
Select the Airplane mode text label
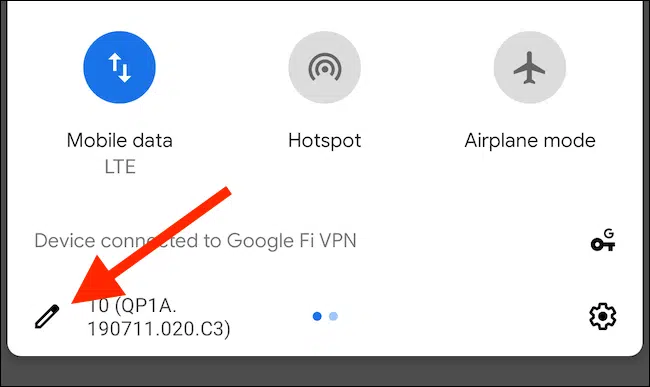(530, 141)
